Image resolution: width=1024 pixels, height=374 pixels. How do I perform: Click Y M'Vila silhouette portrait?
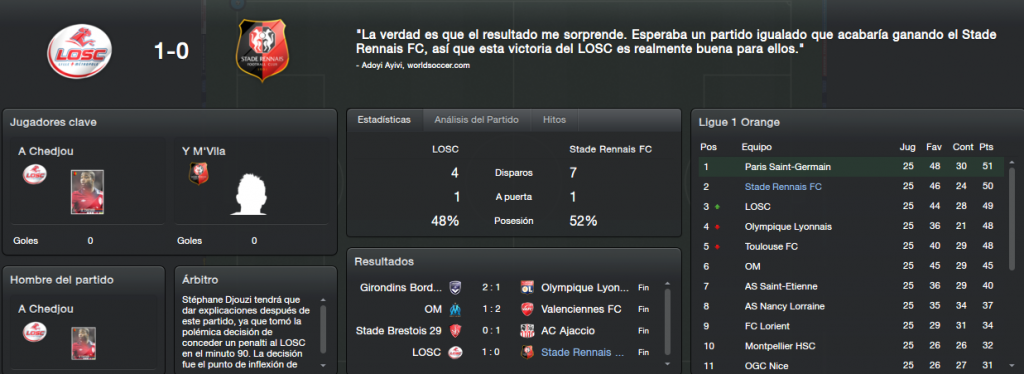point(252,194)
